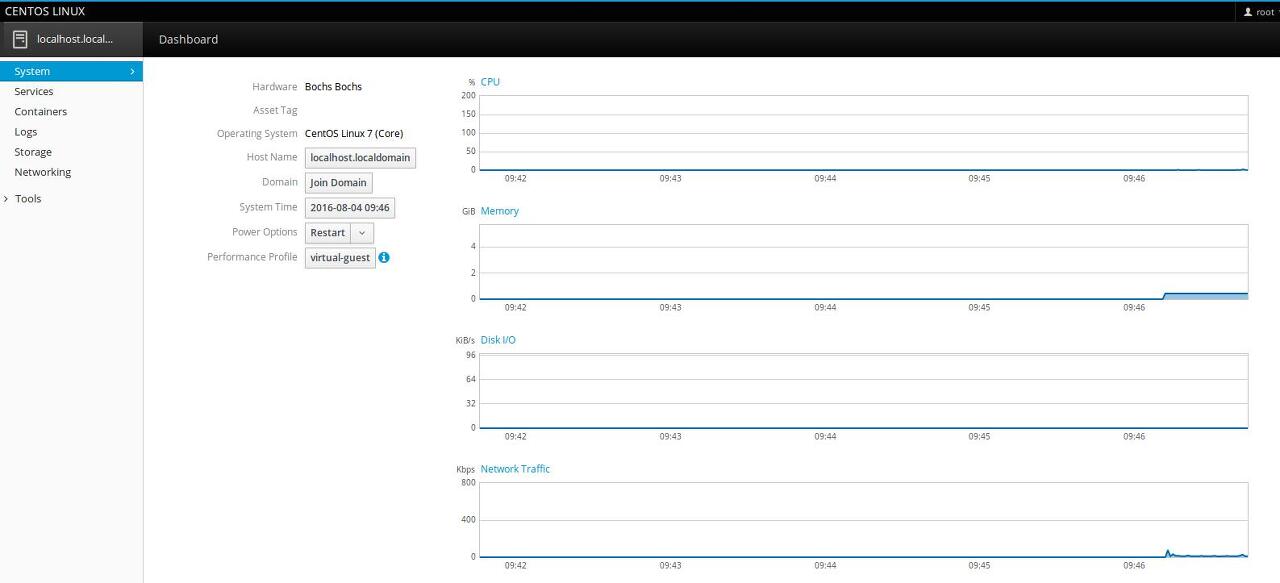
Task: Open Storage in the sidebar
Action: click(x=71, y=152)
